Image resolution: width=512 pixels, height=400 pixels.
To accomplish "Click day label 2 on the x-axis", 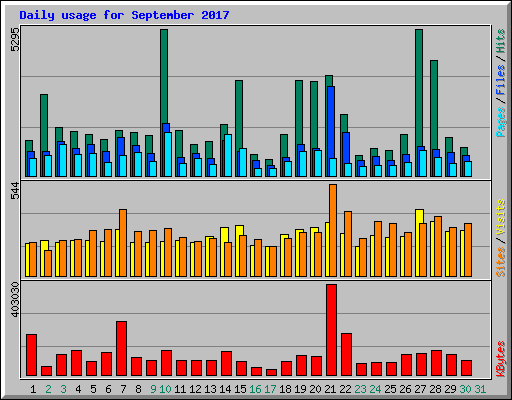I will (48, 389).
